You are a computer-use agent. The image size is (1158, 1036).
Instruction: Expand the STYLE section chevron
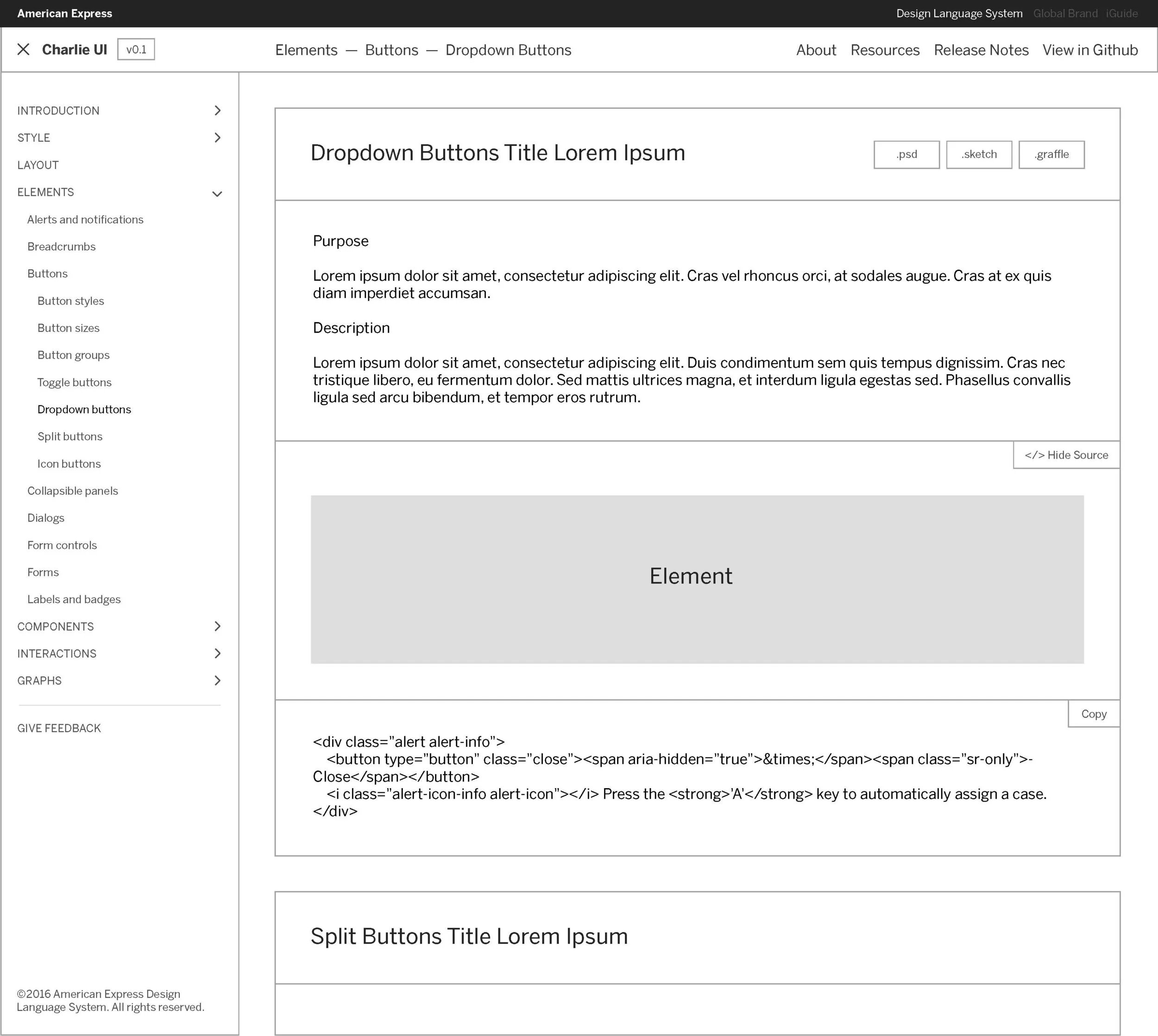[x=217, y=138]
